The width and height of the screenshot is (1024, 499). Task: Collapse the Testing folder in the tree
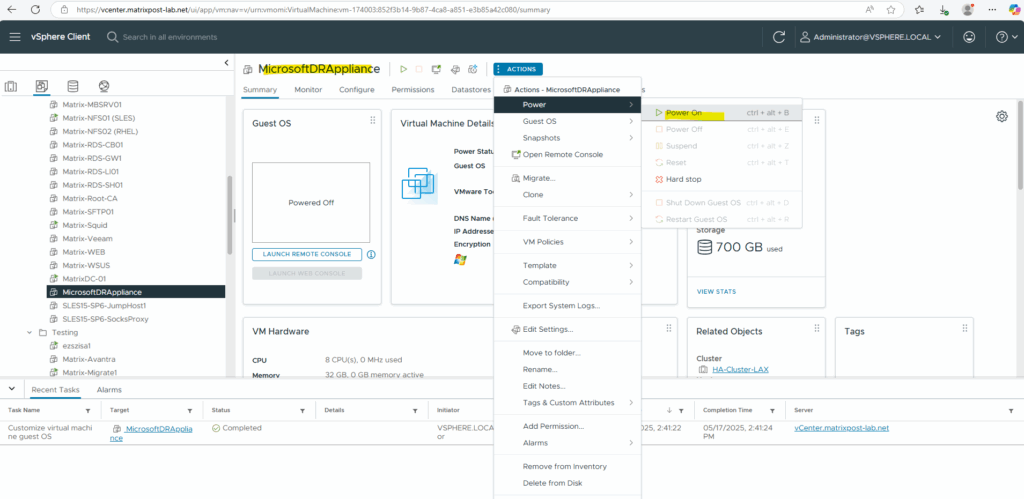[x=29, y=332]
